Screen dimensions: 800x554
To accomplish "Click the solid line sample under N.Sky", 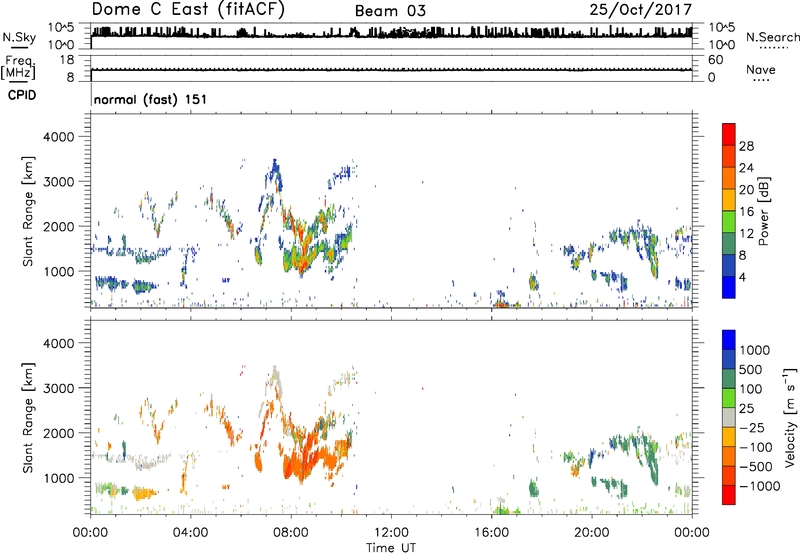I will [x=19, y=48].
